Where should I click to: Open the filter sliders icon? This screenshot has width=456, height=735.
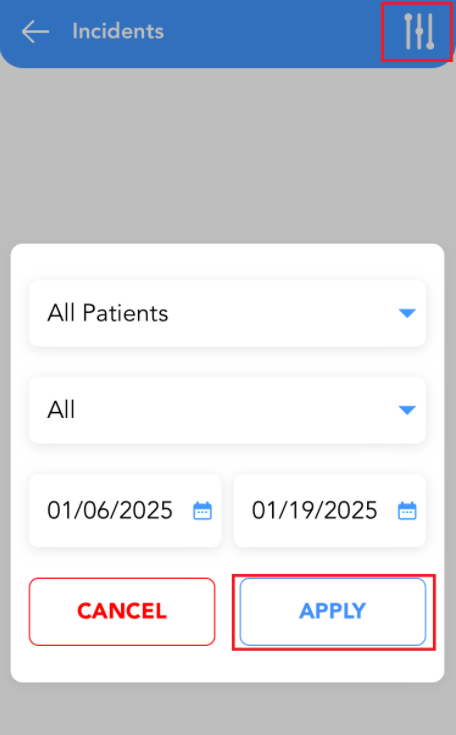(x=419, y=32)
